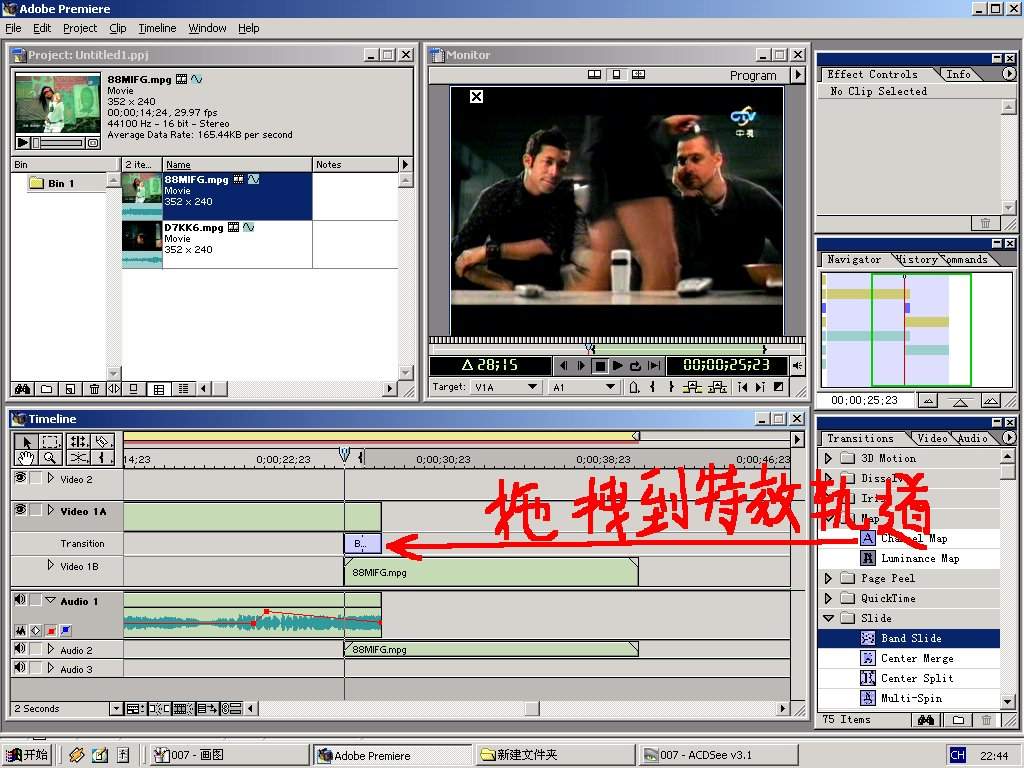The image size is (1024, 768).
Task: Open the Clip menu
Action: pos(118,28)
